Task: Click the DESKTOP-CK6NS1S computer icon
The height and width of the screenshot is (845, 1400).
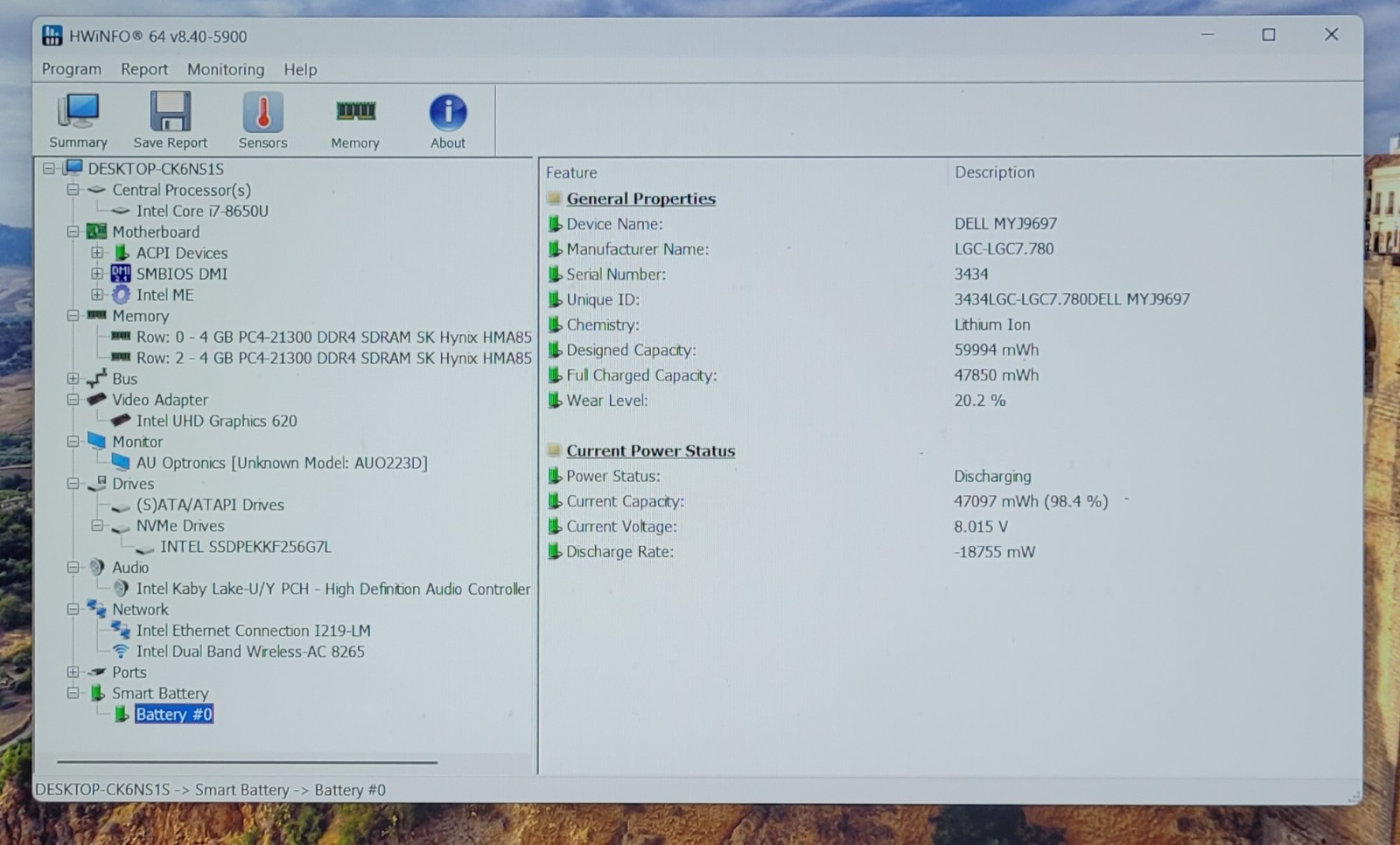Action: (x=73, y=168)
